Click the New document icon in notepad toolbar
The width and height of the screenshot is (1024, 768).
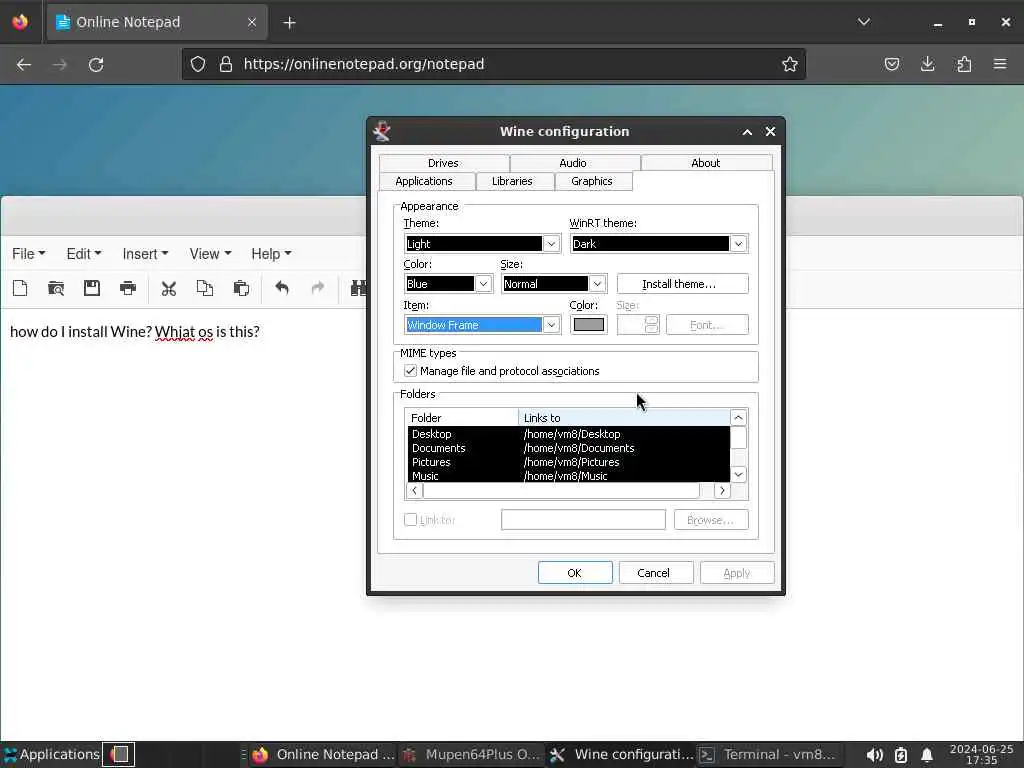coord(20,288)
